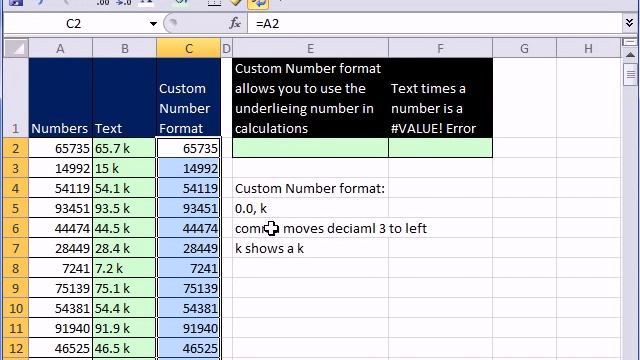Click the 'Text times a number' header cell

point(440,98)
